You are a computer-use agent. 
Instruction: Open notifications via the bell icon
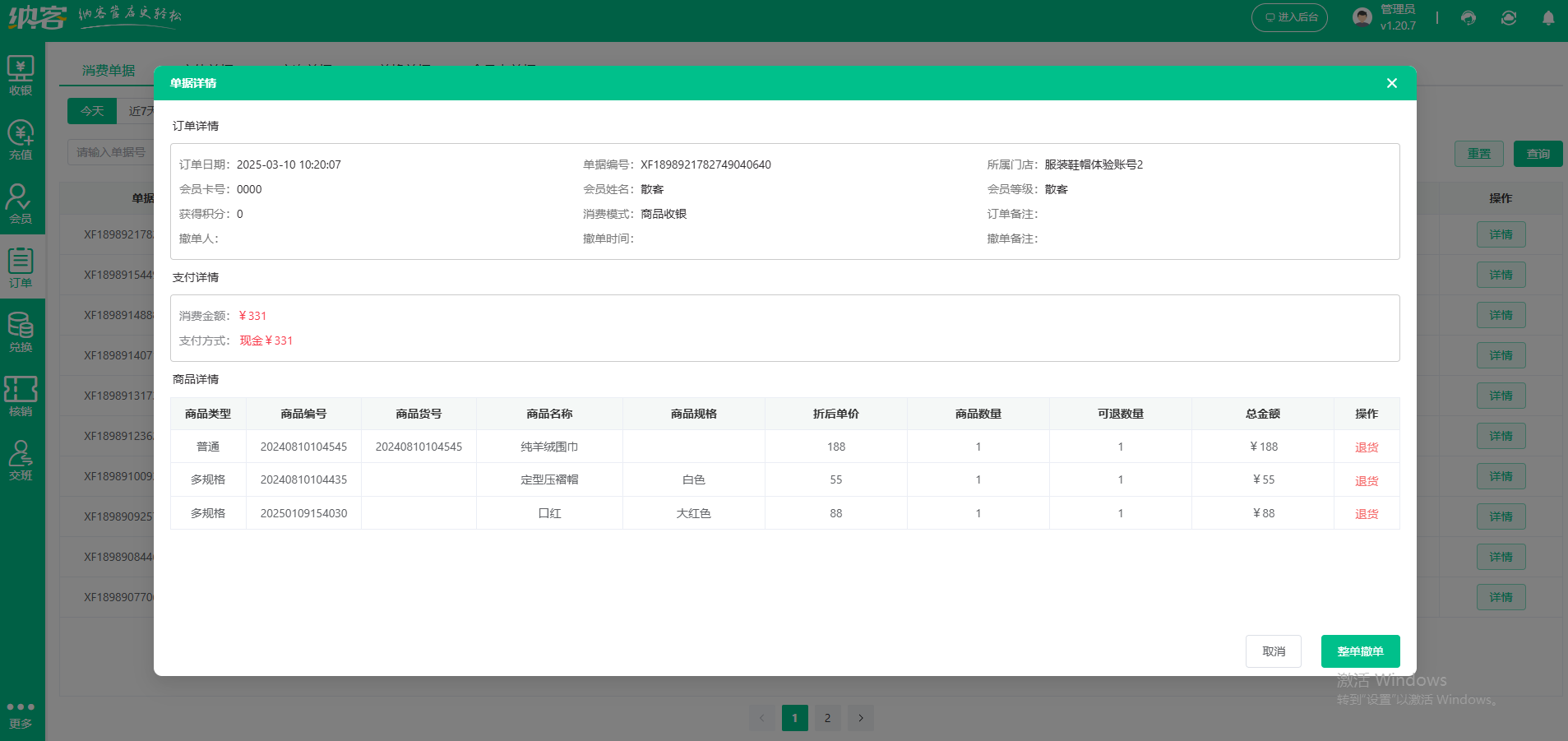1548,17
